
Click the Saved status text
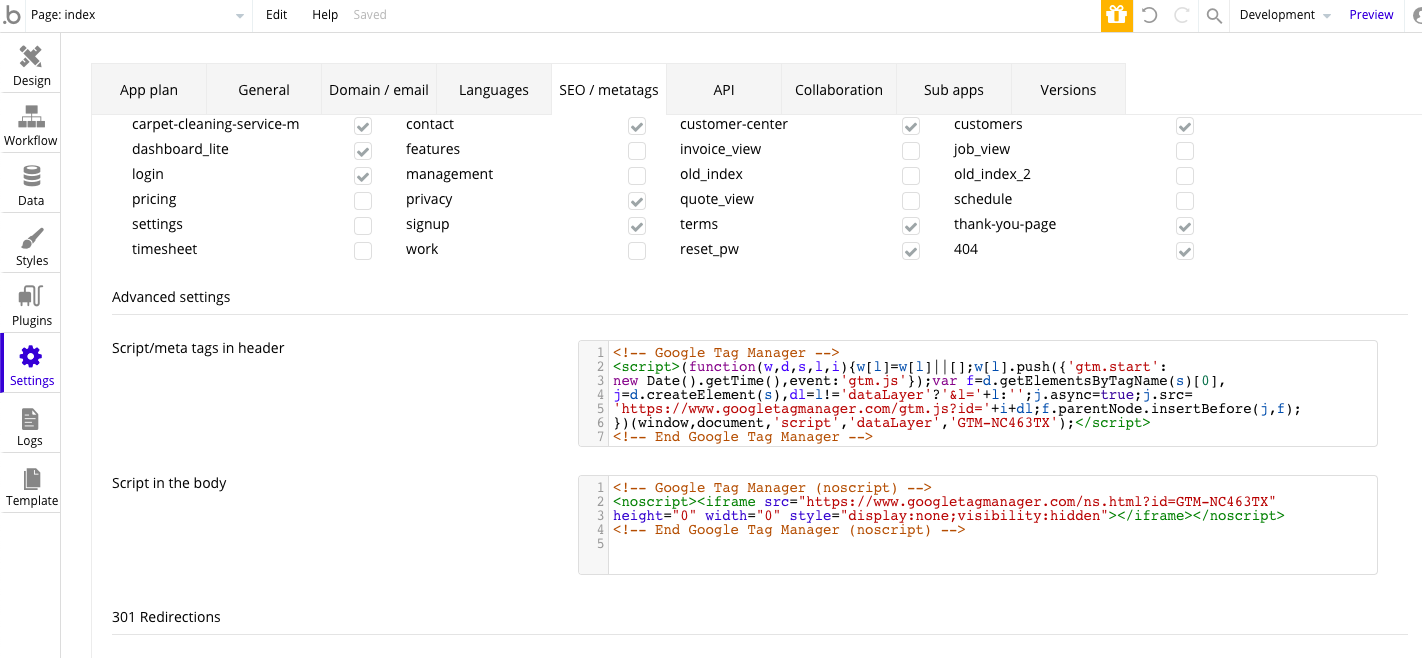coord(370,15)
